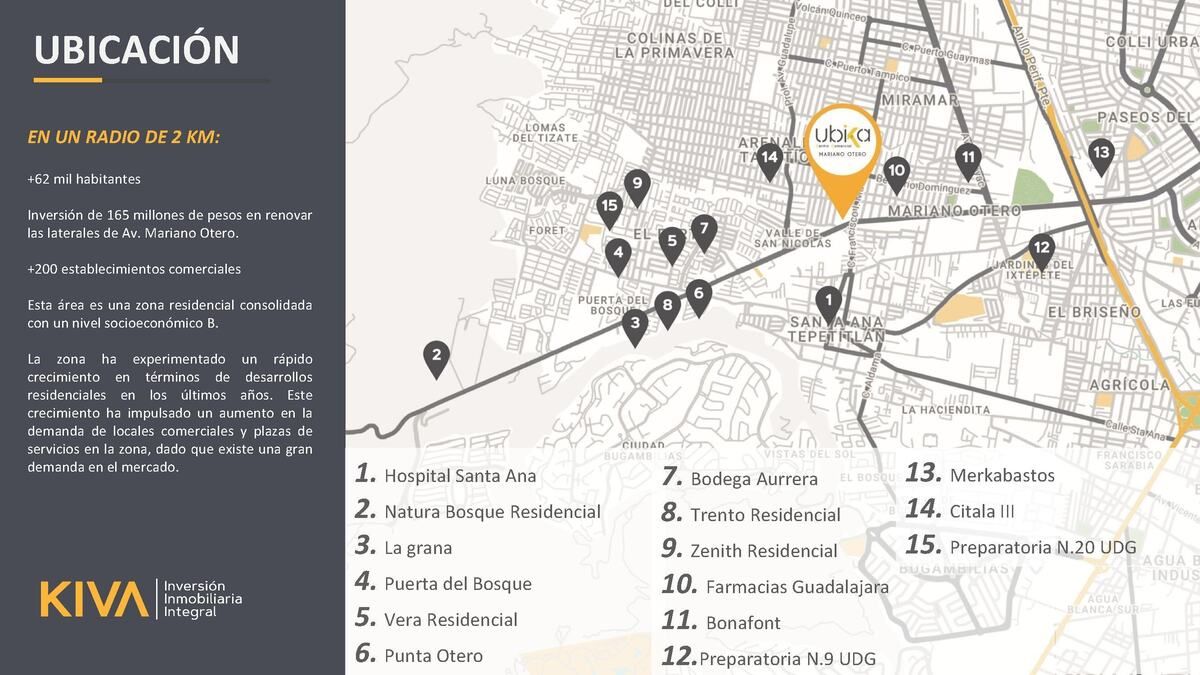Screen dimensions: 1200x675
Task: Select "SANTA ANA TEPETITLÁN" map label
Action: click(x=838, y=330)
